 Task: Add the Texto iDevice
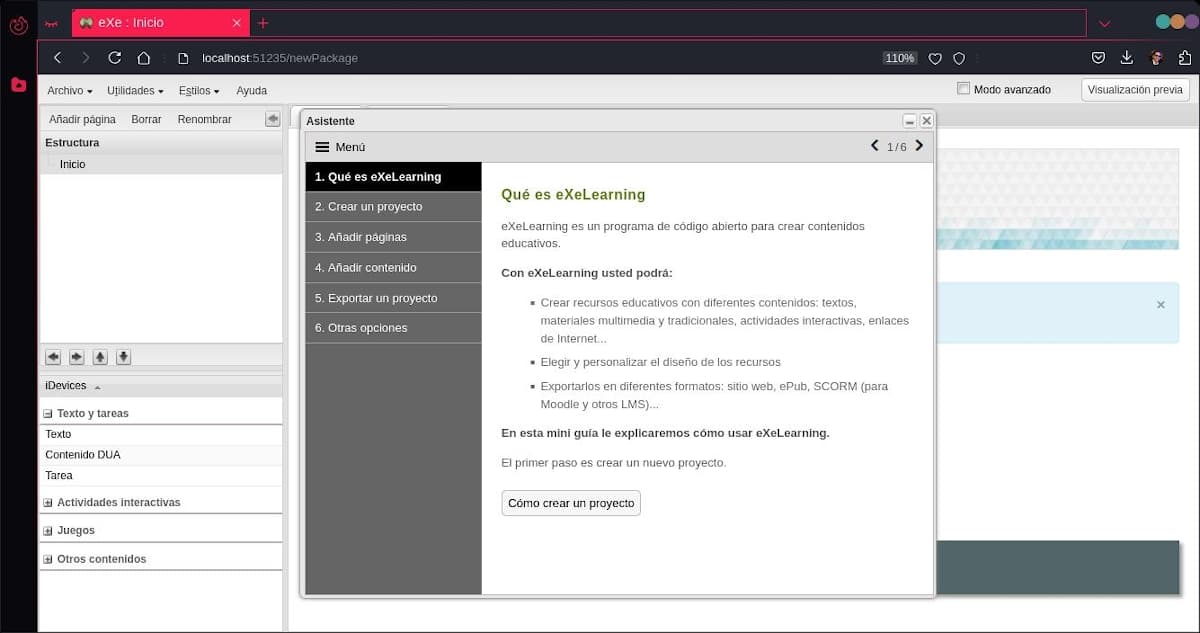click(x=161, y=435)
